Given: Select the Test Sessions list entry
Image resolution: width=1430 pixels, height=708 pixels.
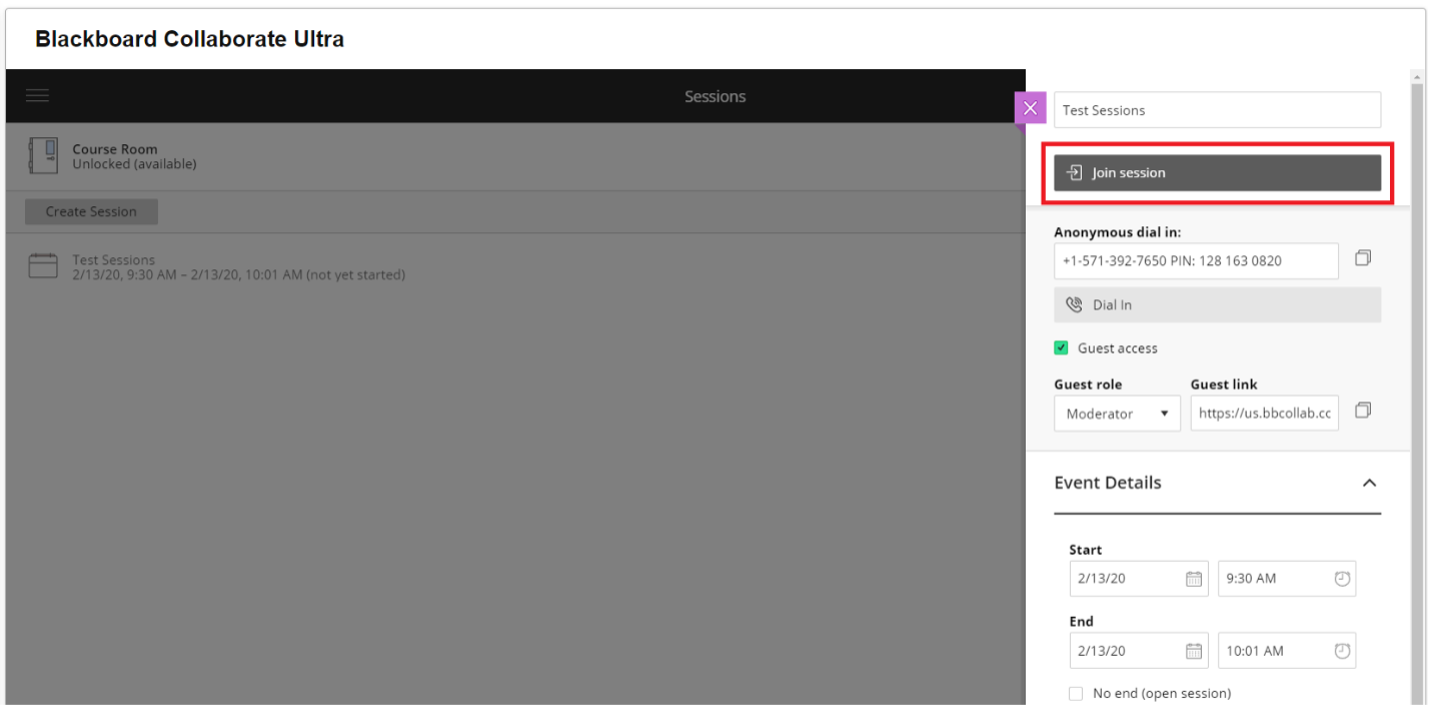Looking at the screenshot, I should click(515, 267).
